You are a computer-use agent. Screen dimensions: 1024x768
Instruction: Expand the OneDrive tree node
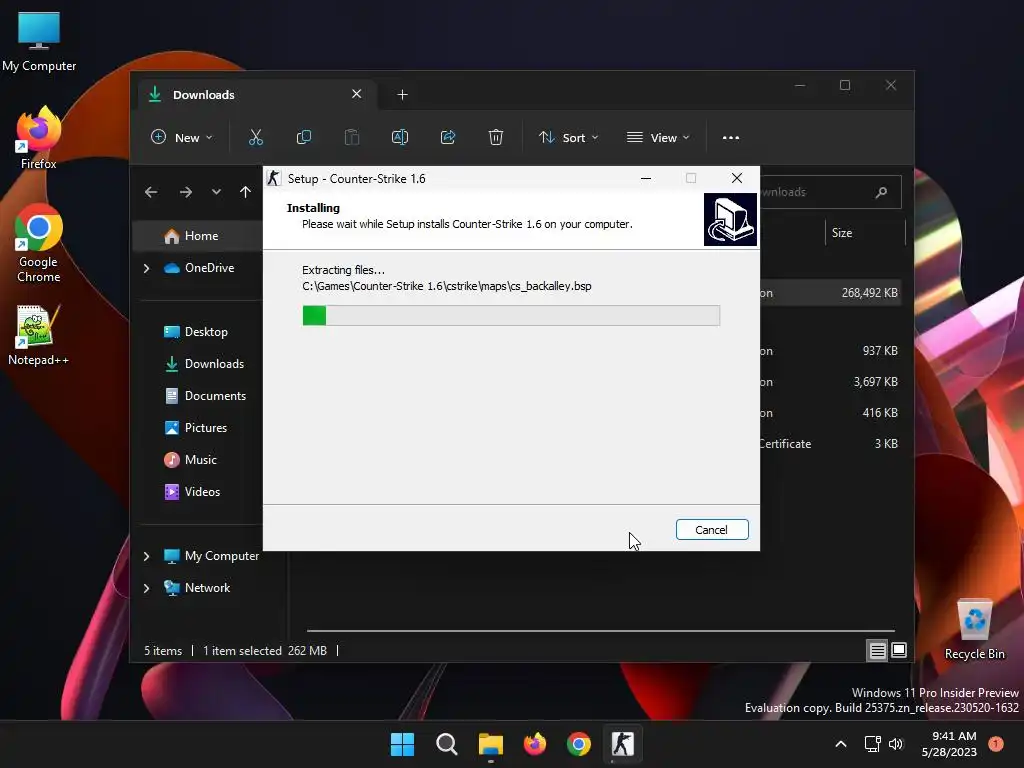146,268
